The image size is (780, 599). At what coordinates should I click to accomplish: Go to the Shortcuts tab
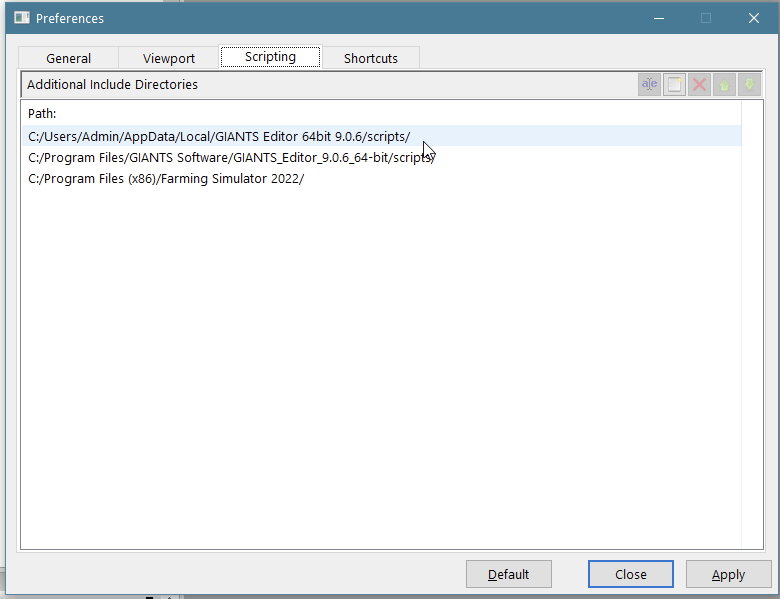pyautogui.click(x=370, y=58)
